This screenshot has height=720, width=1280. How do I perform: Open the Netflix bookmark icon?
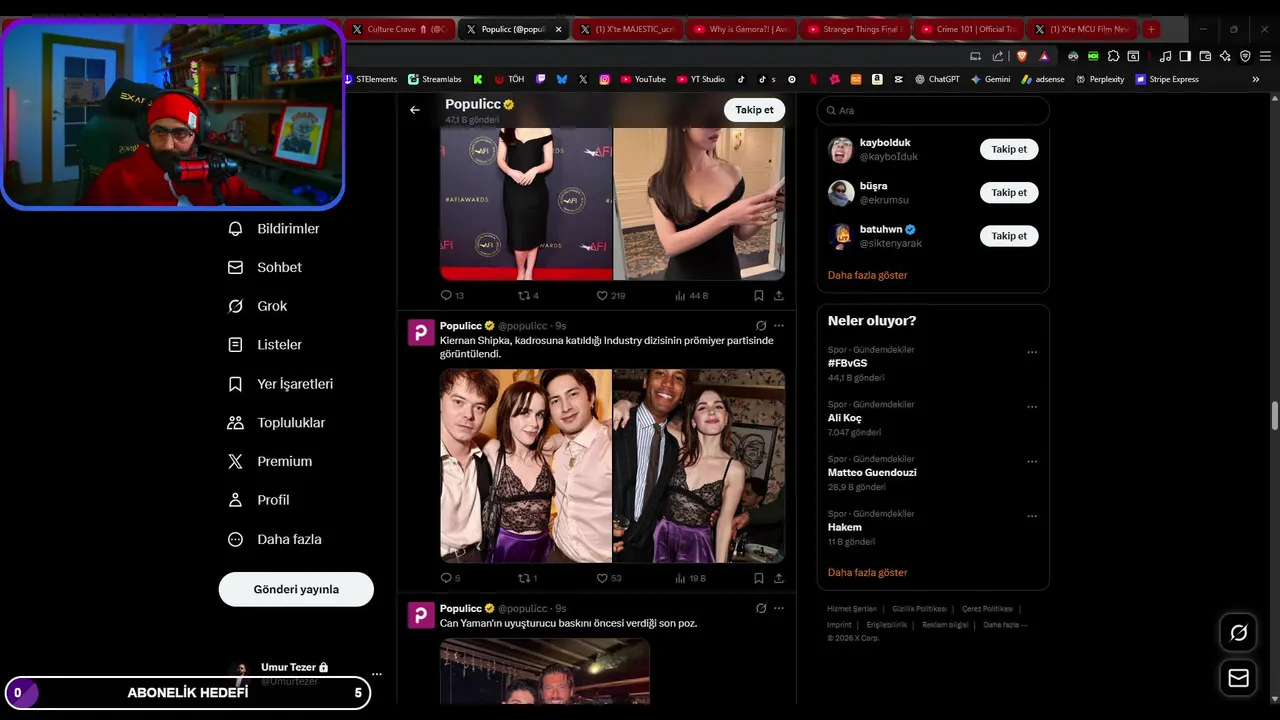[x=813, y=79]
